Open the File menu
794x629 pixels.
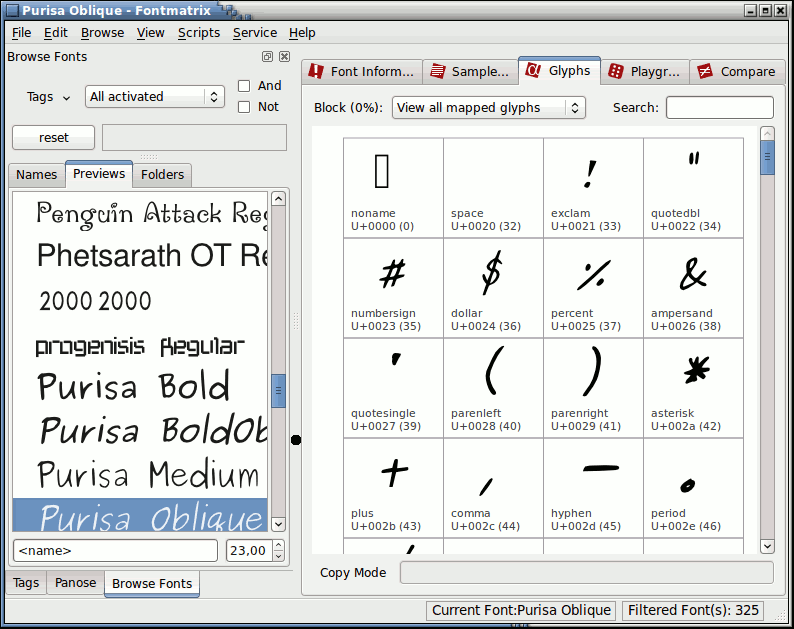21,33
